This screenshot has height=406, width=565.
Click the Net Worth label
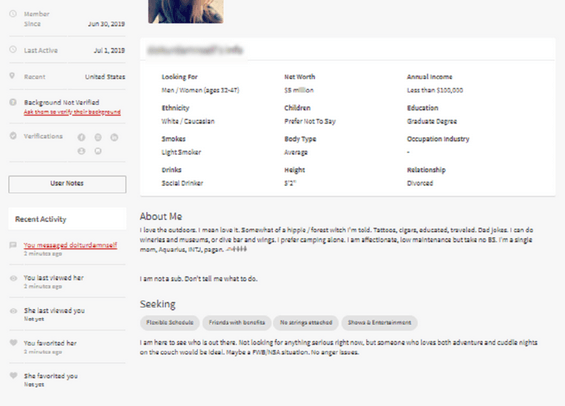[x=299, y=77]
